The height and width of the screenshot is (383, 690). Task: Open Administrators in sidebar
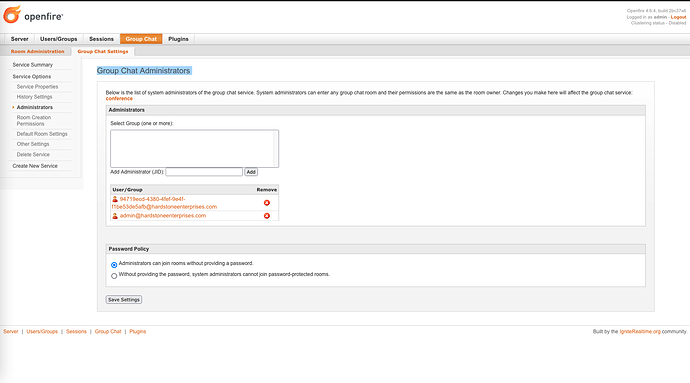pos(35,107)
